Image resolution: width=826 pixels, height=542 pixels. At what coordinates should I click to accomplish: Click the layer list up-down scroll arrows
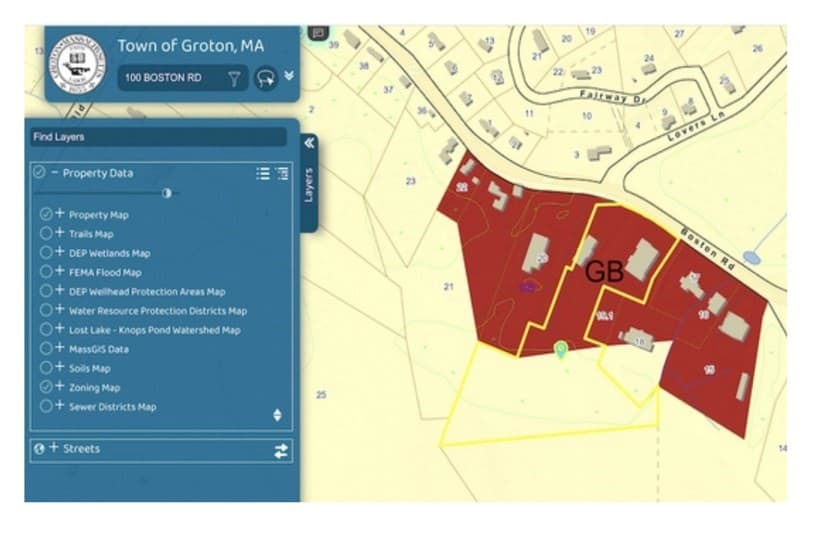[278, 415]
